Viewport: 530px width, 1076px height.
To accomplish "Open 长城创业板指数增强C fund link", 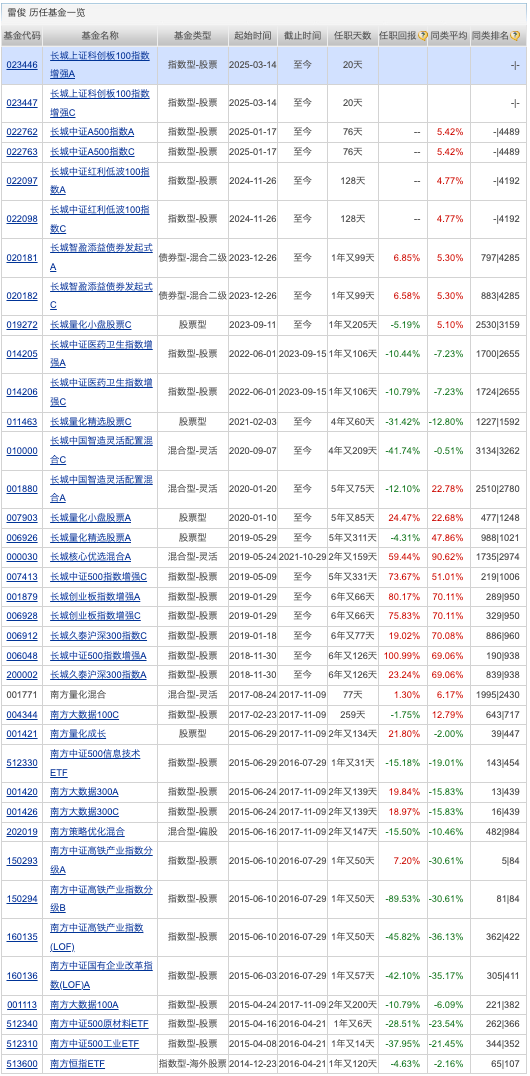I will tap(96, 616).
